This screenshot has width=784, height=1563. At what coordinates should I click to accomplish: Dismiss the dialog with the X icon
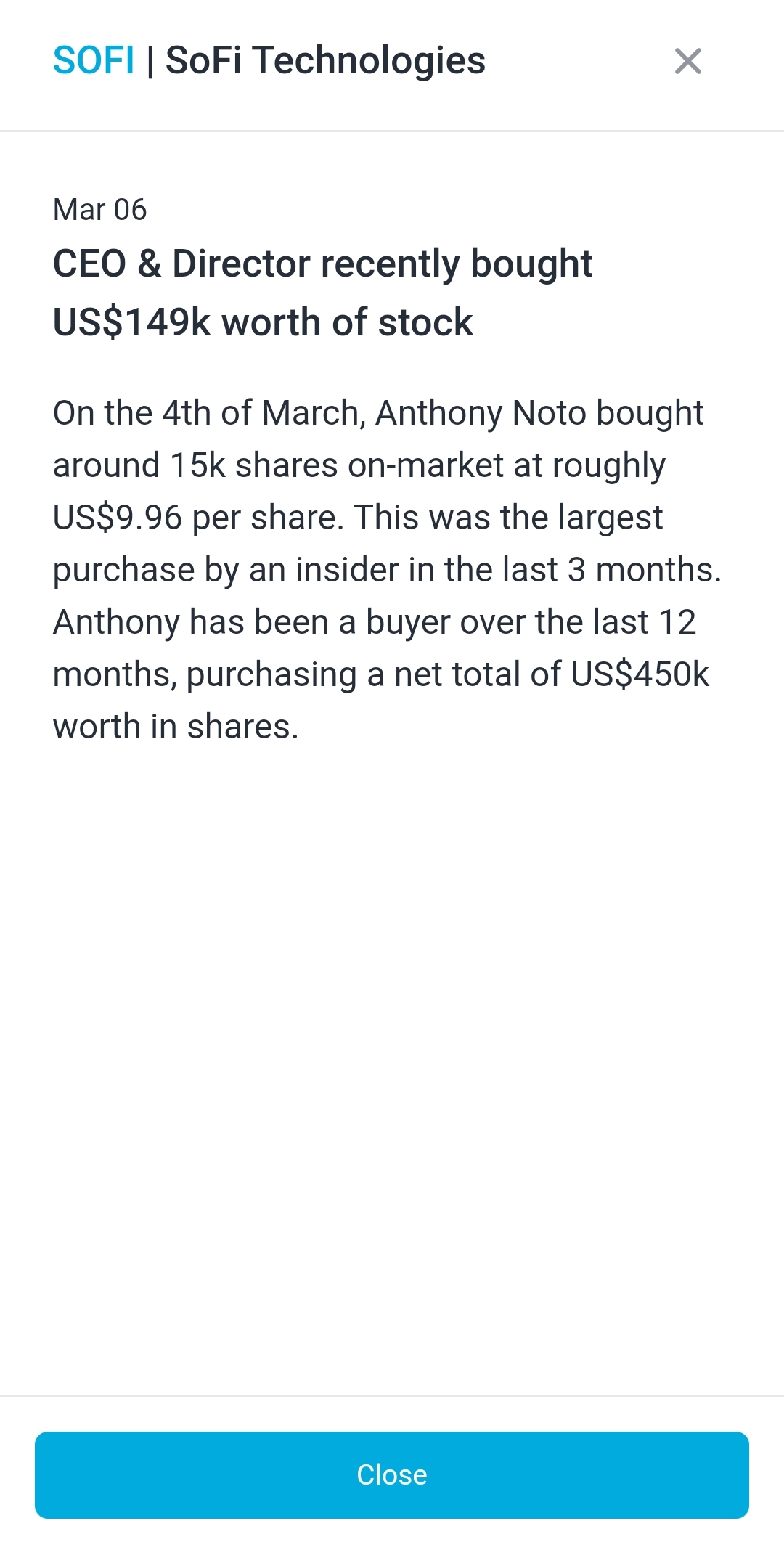tap(687, 61)
